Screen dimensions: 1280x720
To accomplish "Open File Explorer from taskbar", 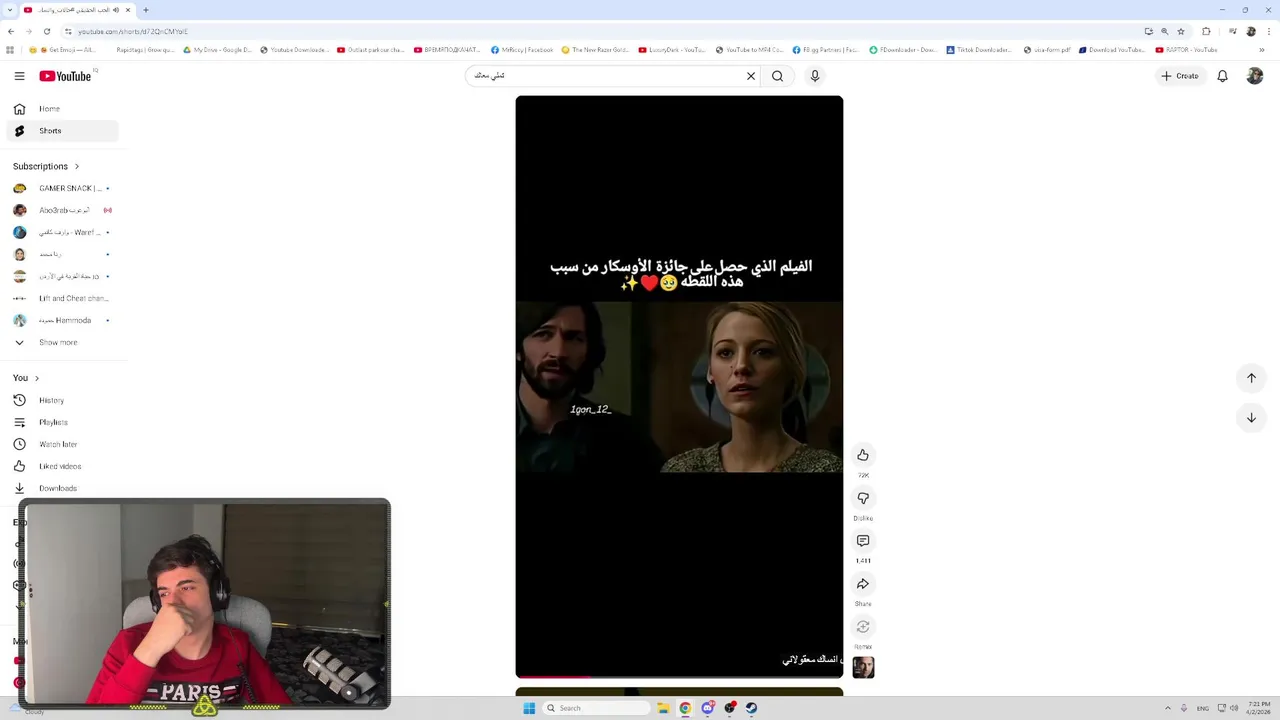I will click(x=662, y=708).
